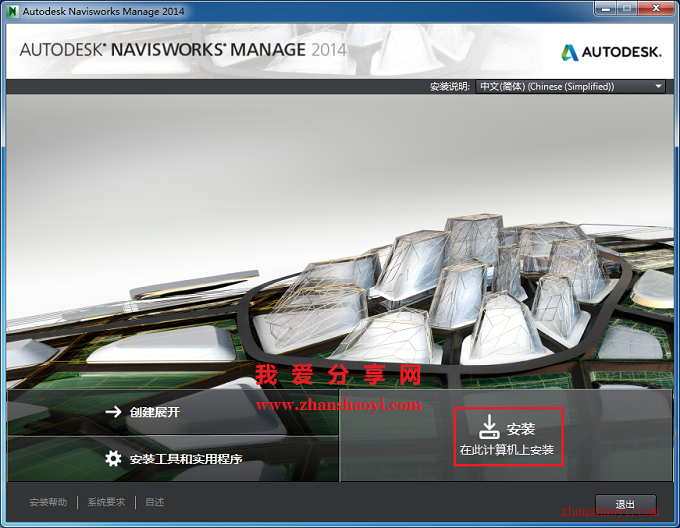Close the installer window
Viewport: 680px width, 528px height.
(x=656, y=8)
